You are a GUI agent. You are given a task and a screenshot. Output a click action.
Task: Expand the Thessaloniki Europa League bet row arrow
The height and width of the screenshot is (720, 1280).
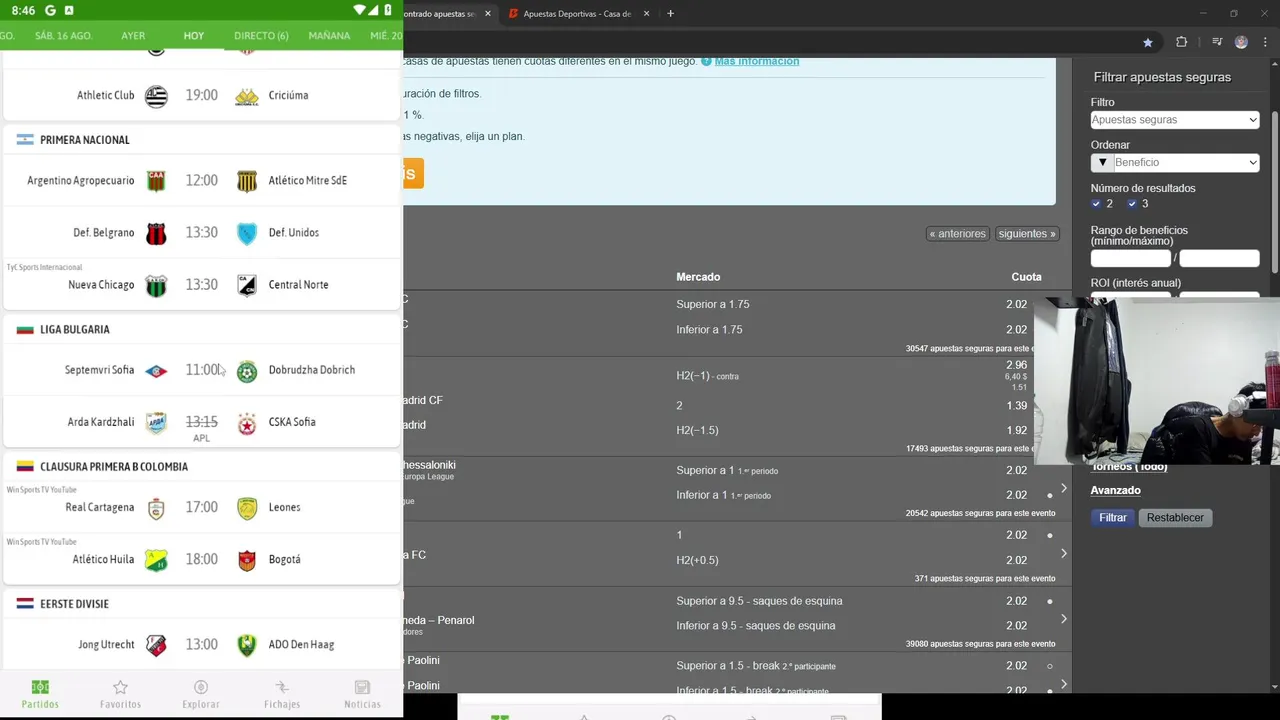tap(1064, 488)
